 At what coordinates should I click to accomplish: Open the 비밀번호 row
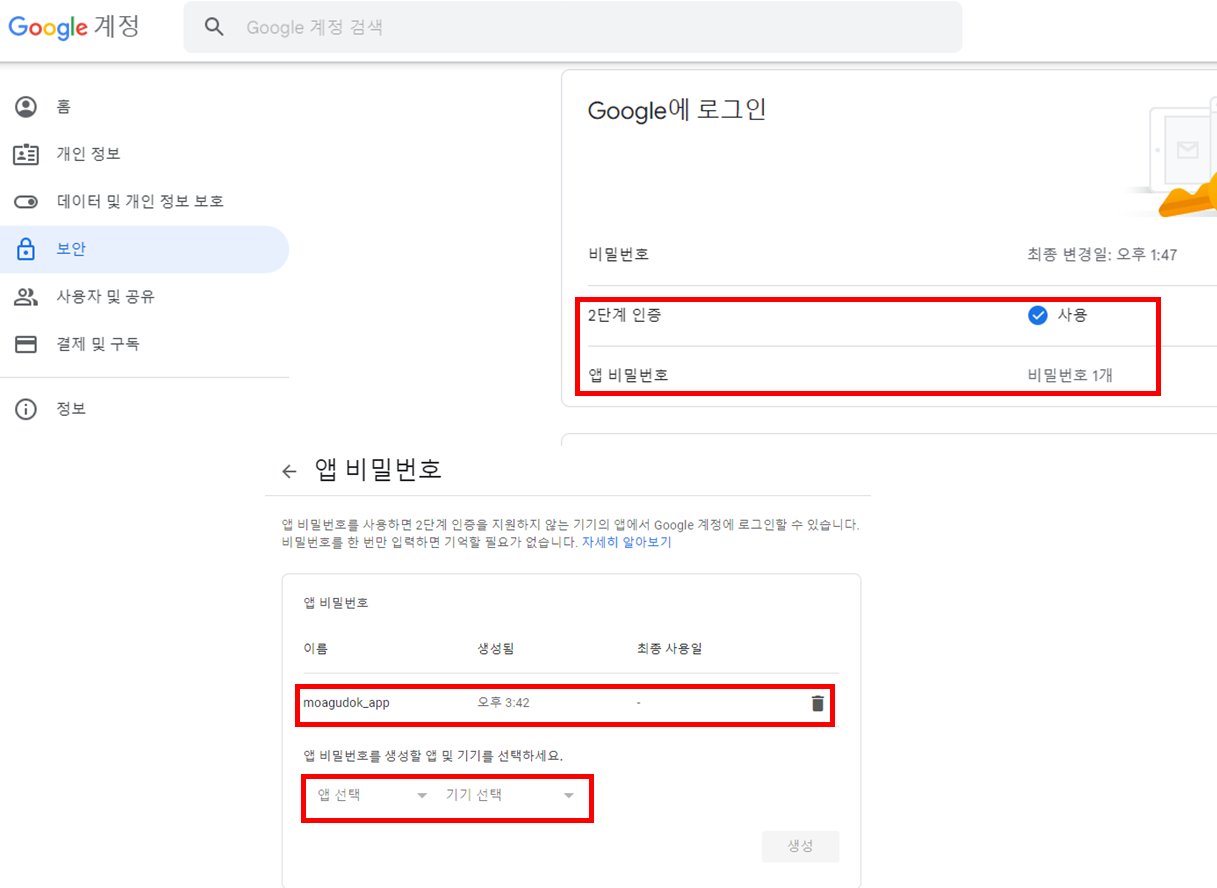(890, 254)
